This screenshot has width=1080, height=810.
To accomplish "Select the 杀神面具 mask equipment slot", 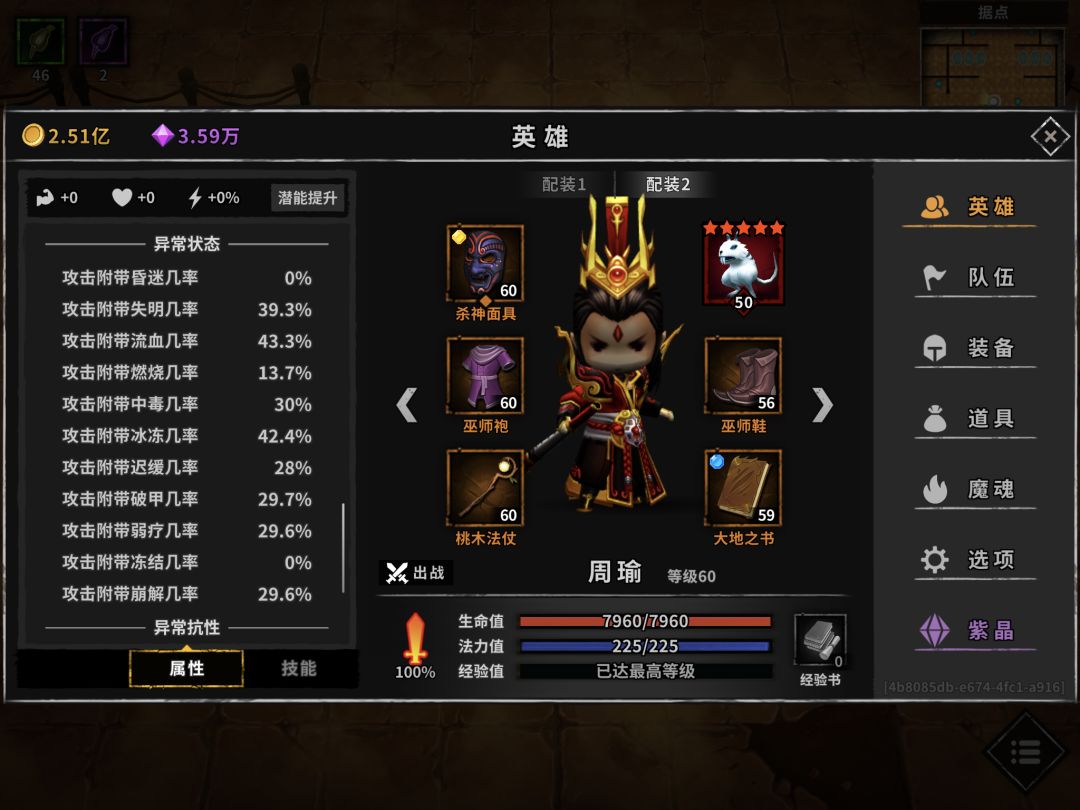I will (x=485, y=263).
